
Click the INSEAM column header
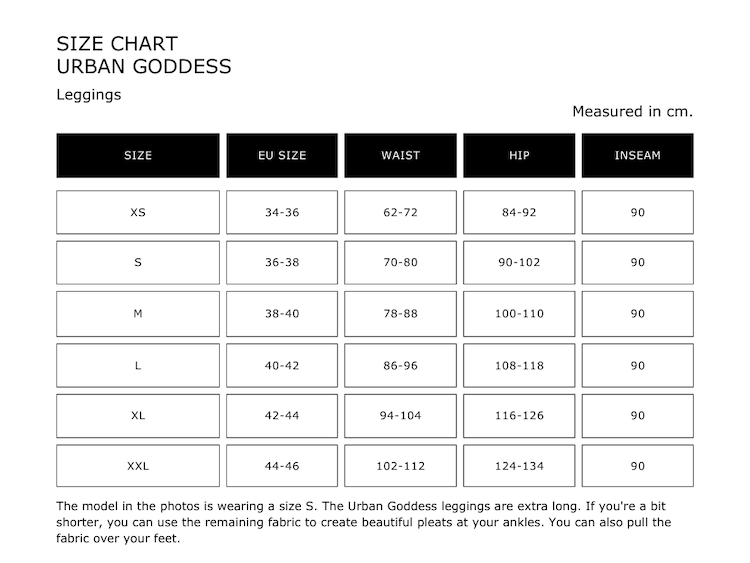[637, 156]
